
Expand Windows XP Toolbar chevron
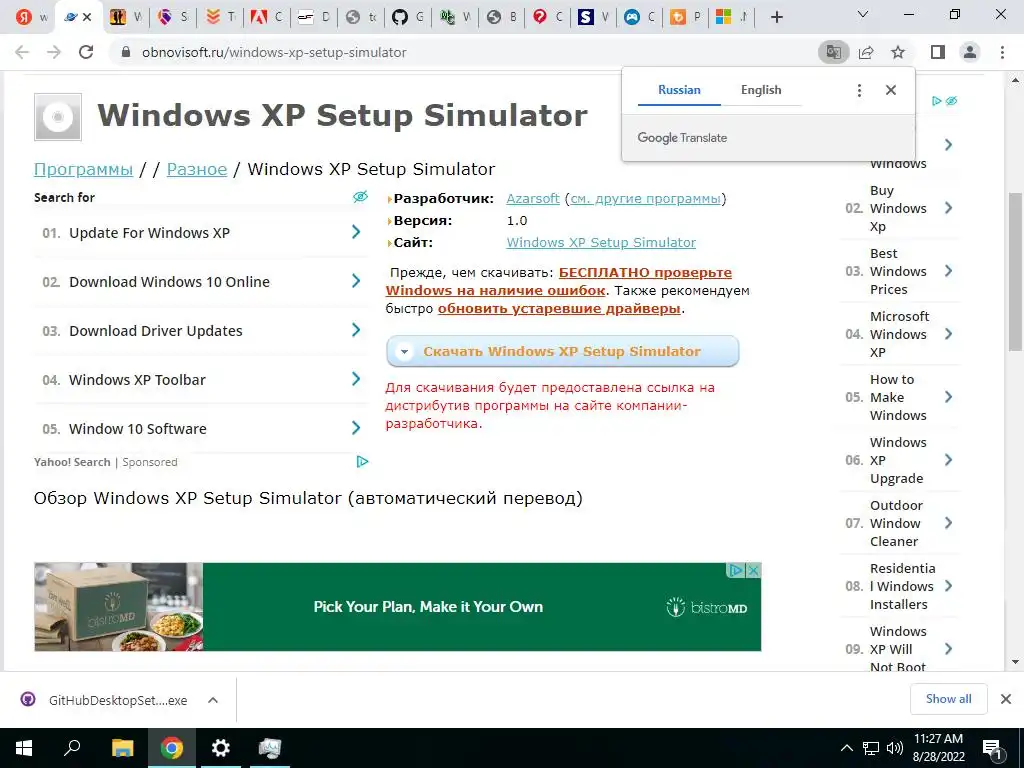point(356,379)
